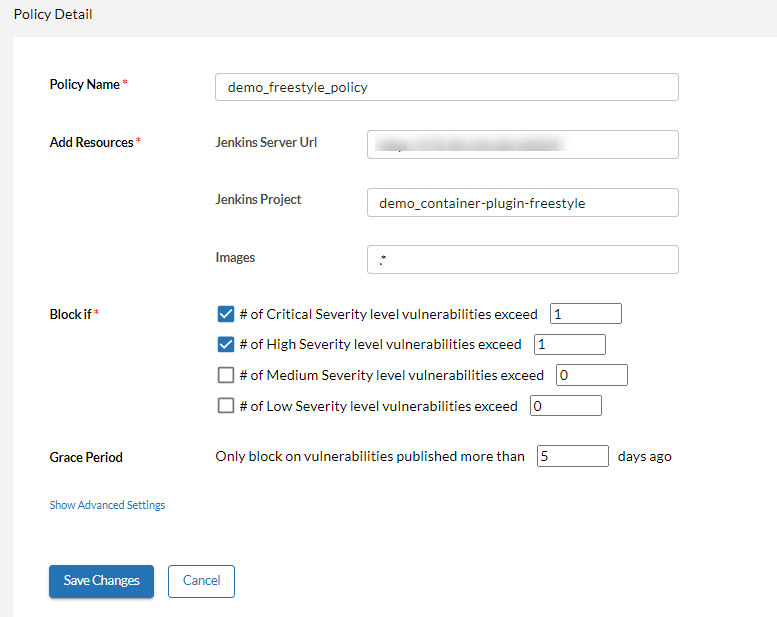The height and width of the screenshot is (617, 777).
Task: Check the Medium Severity vulnerabilities checkbox
Action: click(226, 376)
